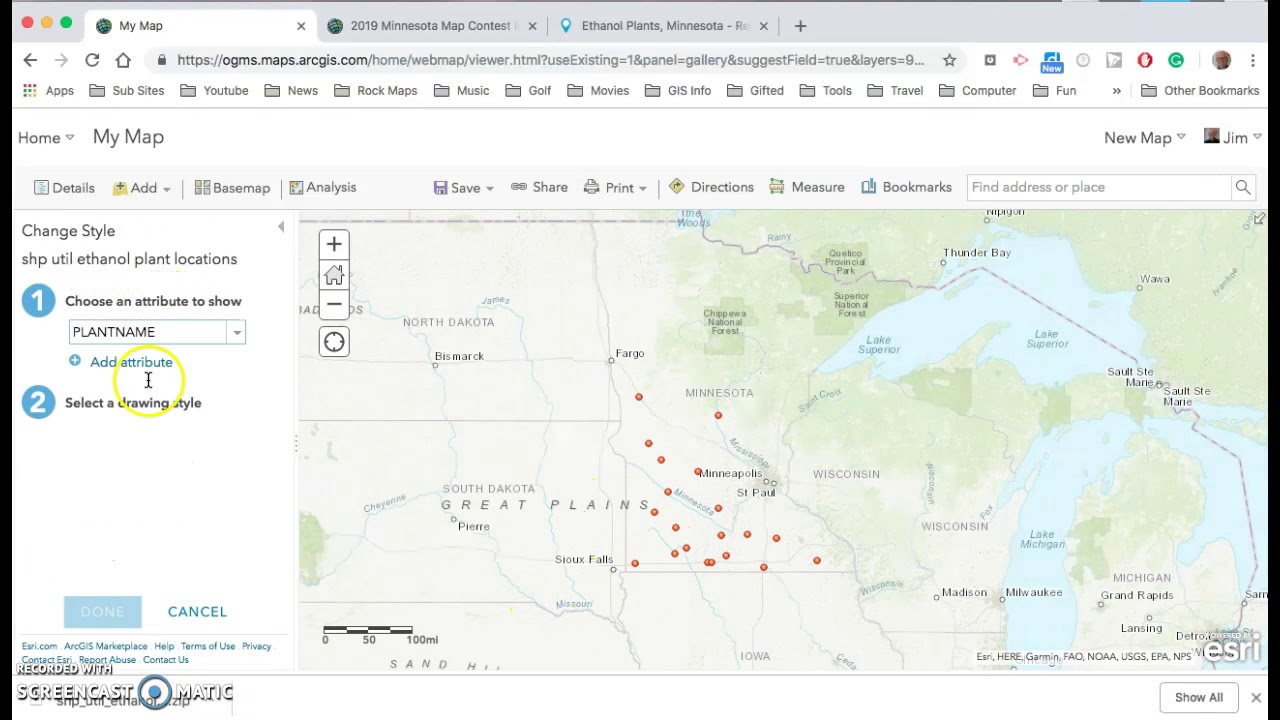Click the find my location icon

pos(334,342)
